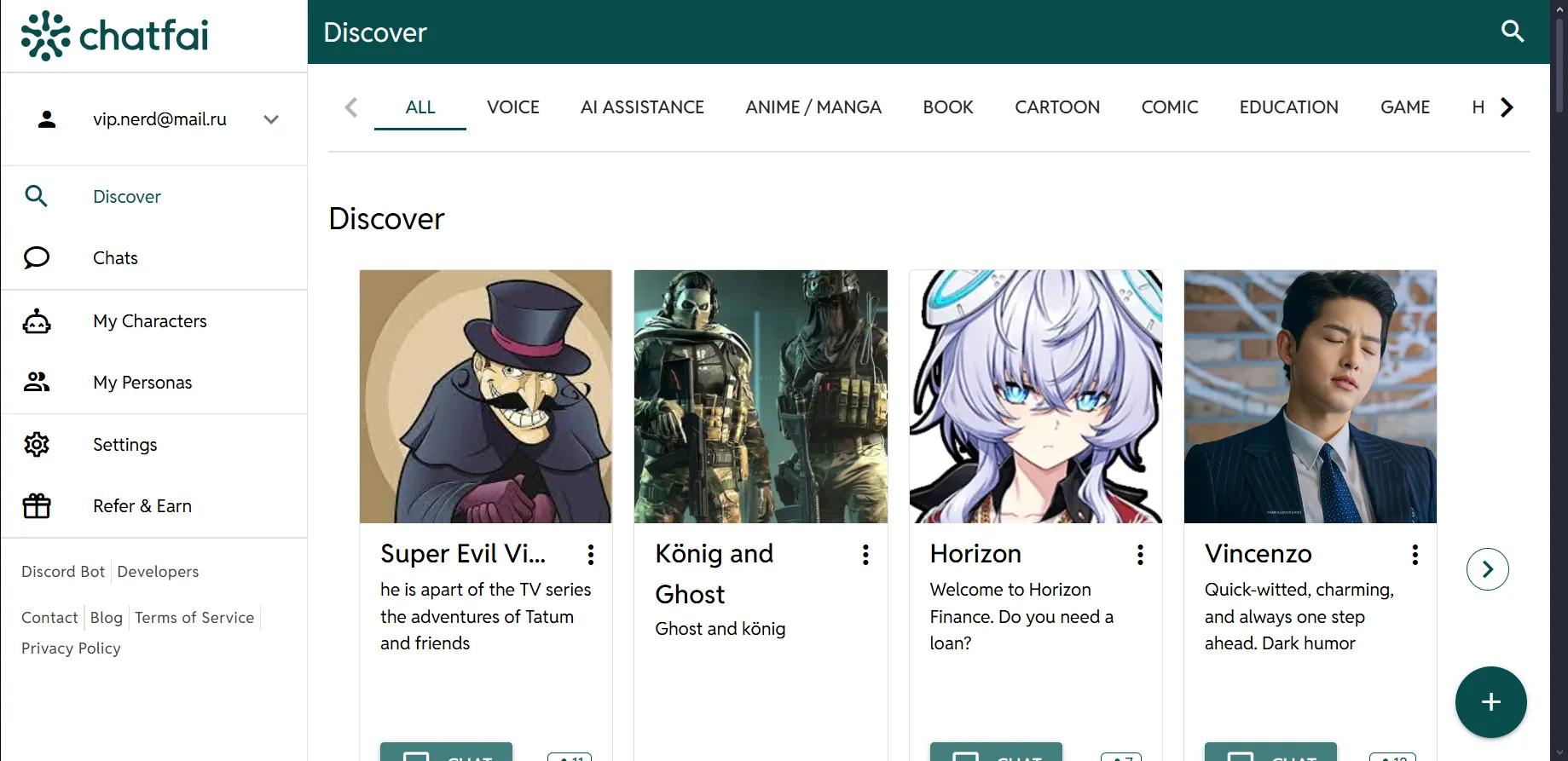Show next characters with the carousel arrow
1568x761 pixels.
pos(1488,569)
